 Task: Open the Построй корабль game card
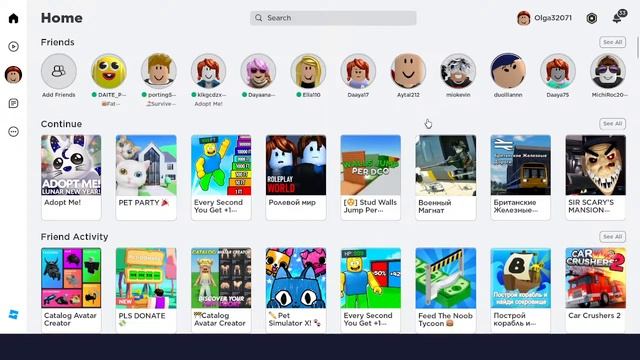(520, 290)
